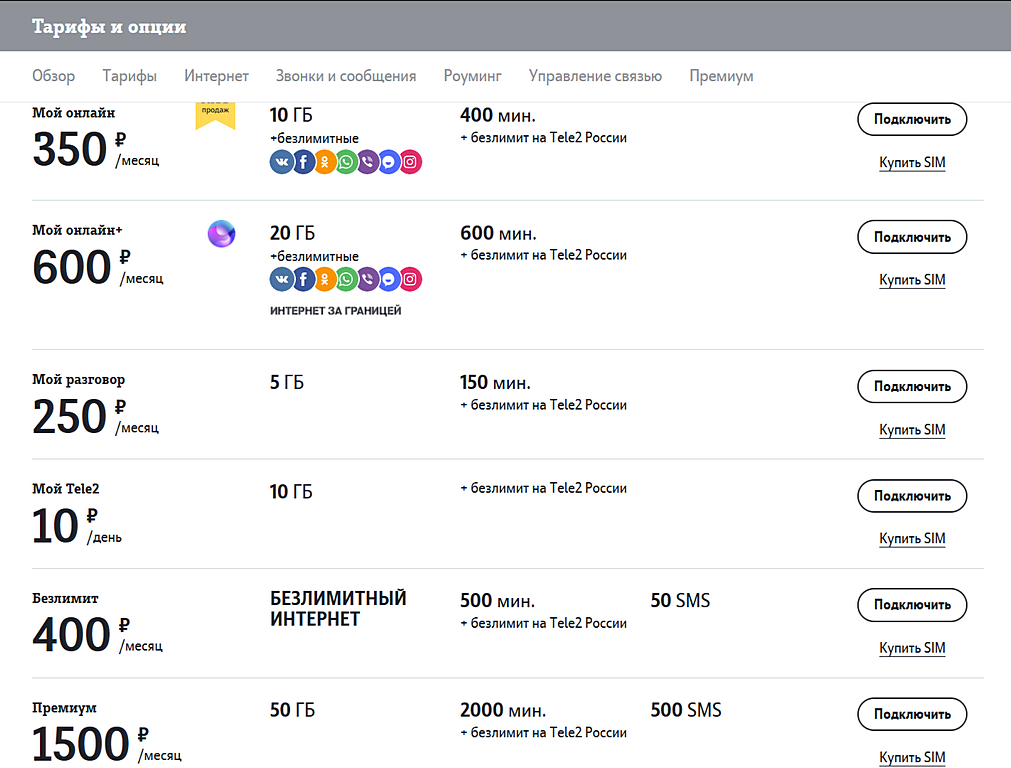Image resolution: width=1011 pixels, height=768 pixels.
Task: Click the 600 ₽ /месяц price
Action: point(98,268)
